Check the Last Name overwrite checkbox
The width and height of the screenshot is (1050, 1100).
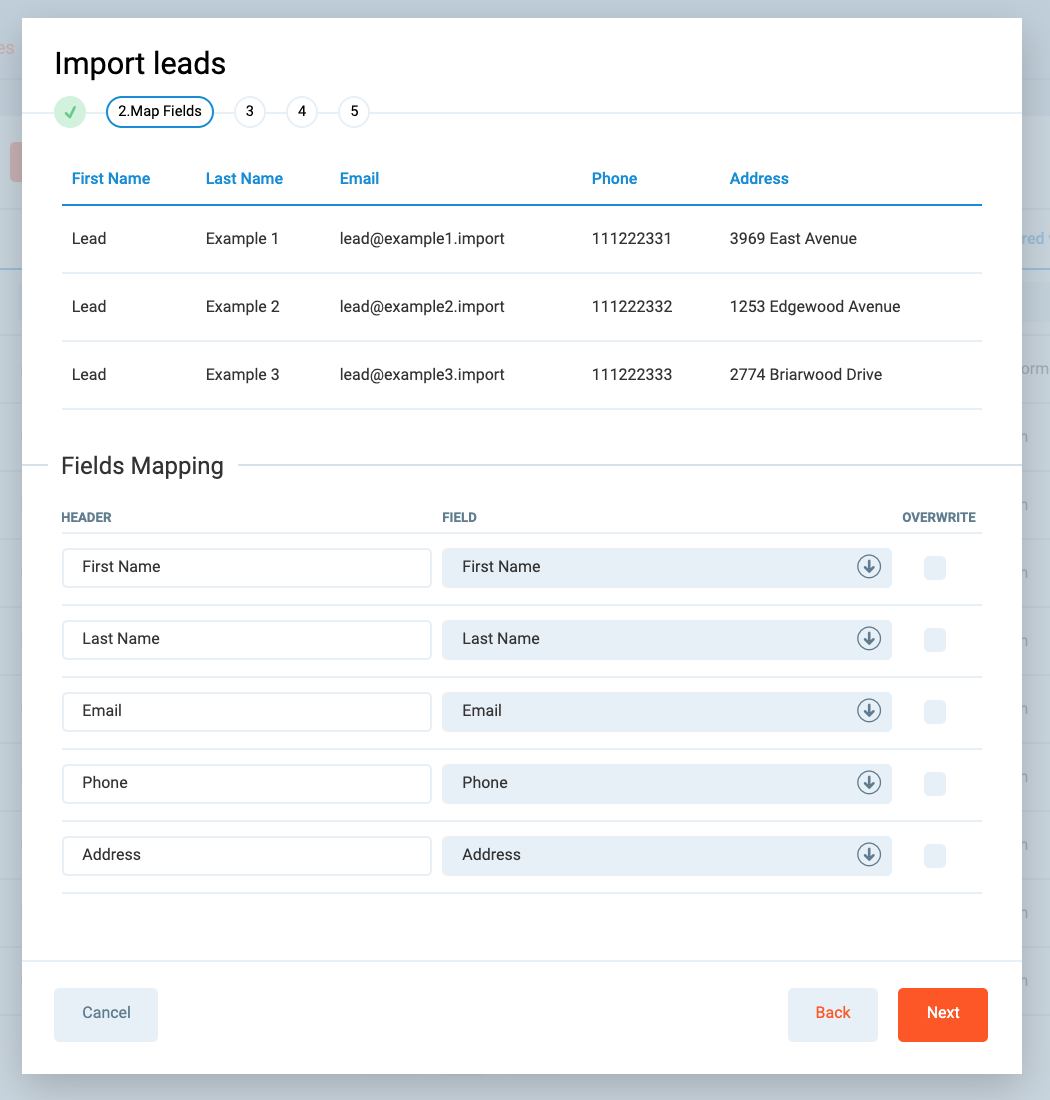[934, 640]
